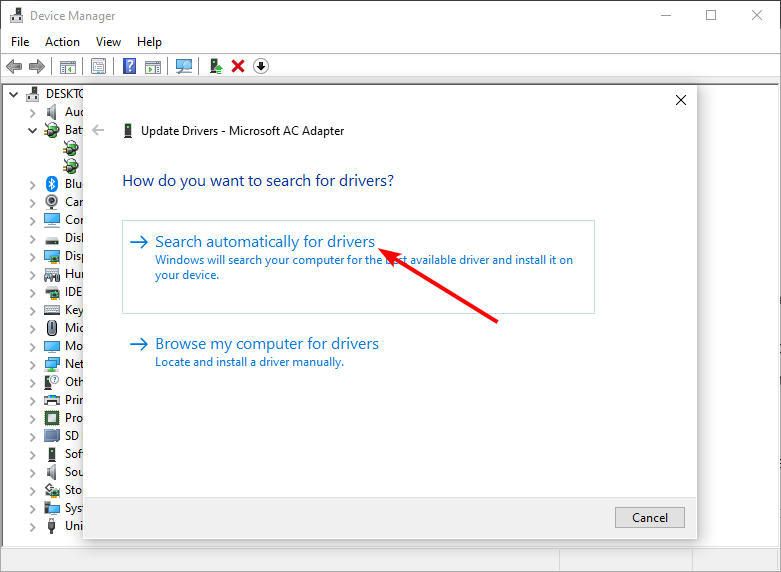Click the circled down-arrow Disable device icon

(261, 66)
